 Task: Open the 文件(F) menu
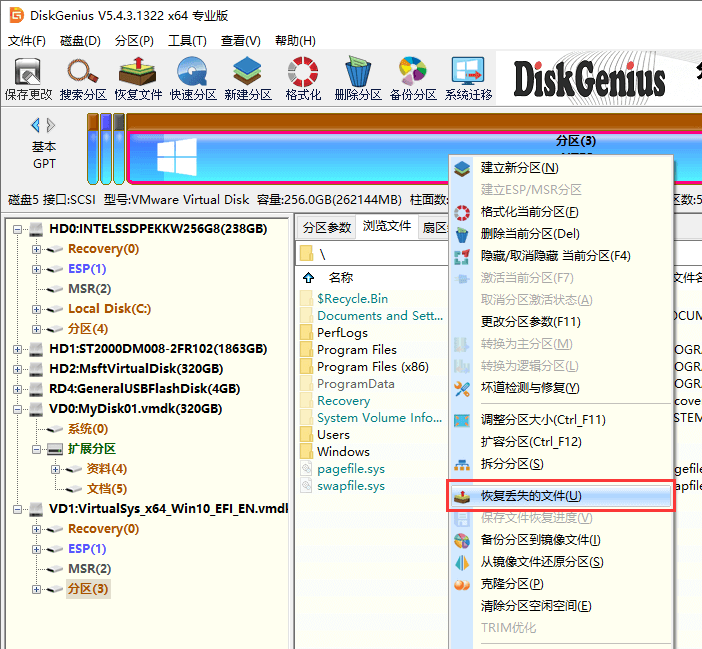point(26,41)
